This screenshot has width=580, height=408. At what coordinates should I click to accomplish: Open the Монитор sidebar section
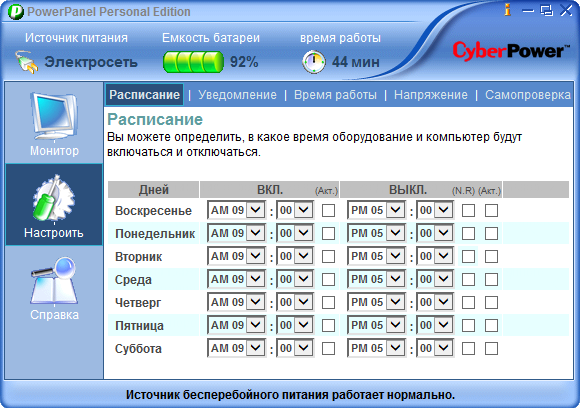pos(54,123)
